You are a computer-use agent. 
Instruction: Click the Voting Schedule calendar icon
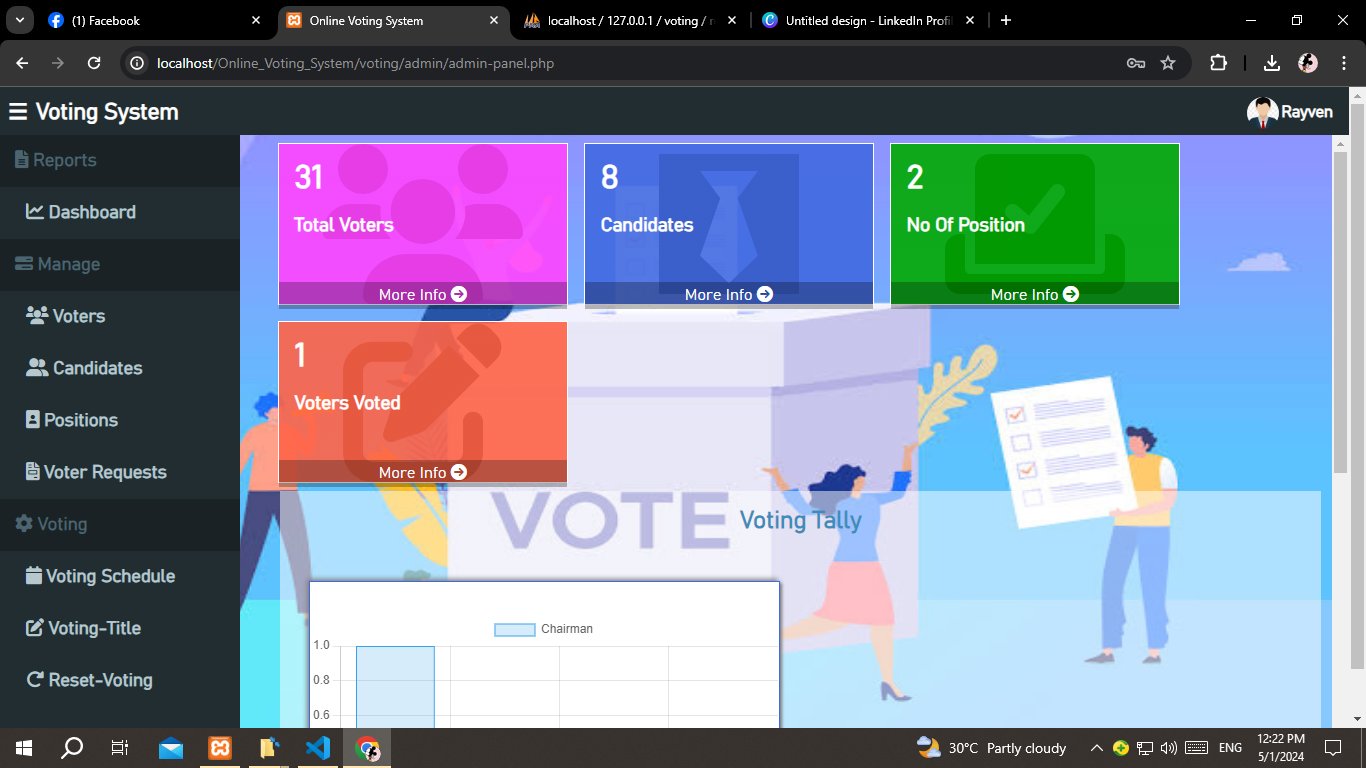[x=37, y=576]
